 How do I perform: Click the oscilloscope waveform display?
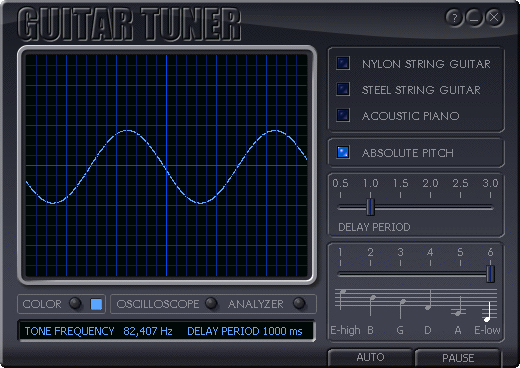(167, 165)
